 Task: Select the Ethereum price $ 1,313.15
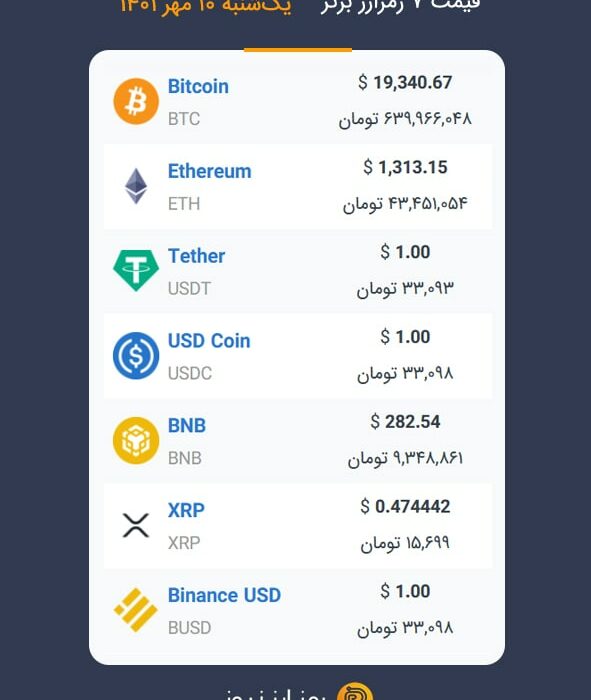(x=405, y=167)
